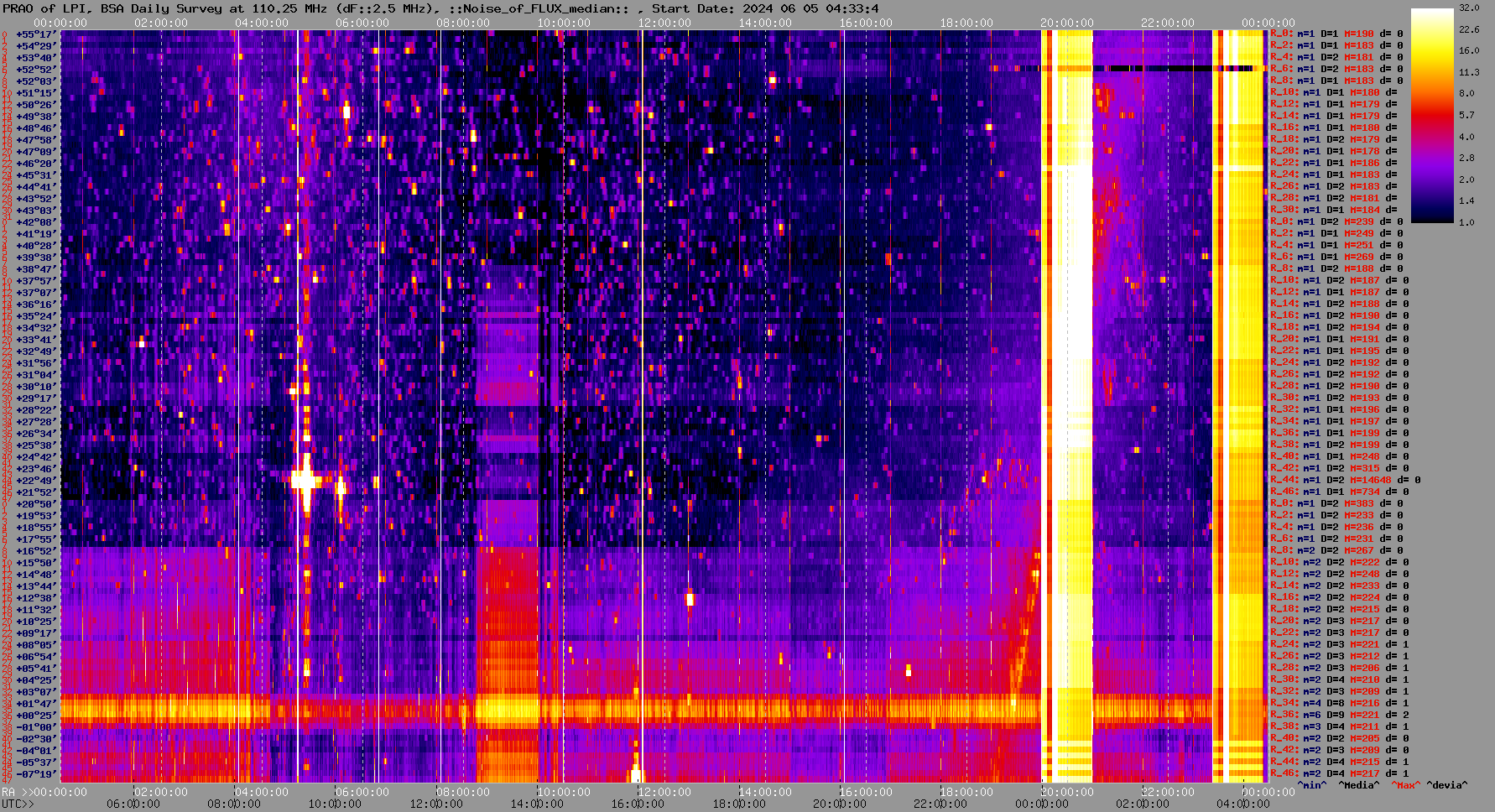Click the declination label +30°10'
This screenshot has height=812, width=1495.
(x=35, y=387)
